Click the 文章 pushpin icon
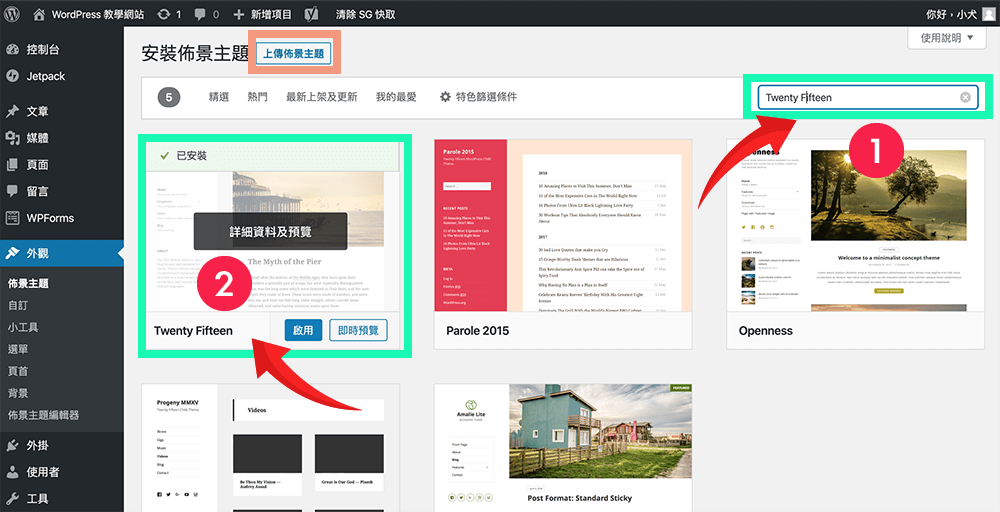 [x=12, y=112]
